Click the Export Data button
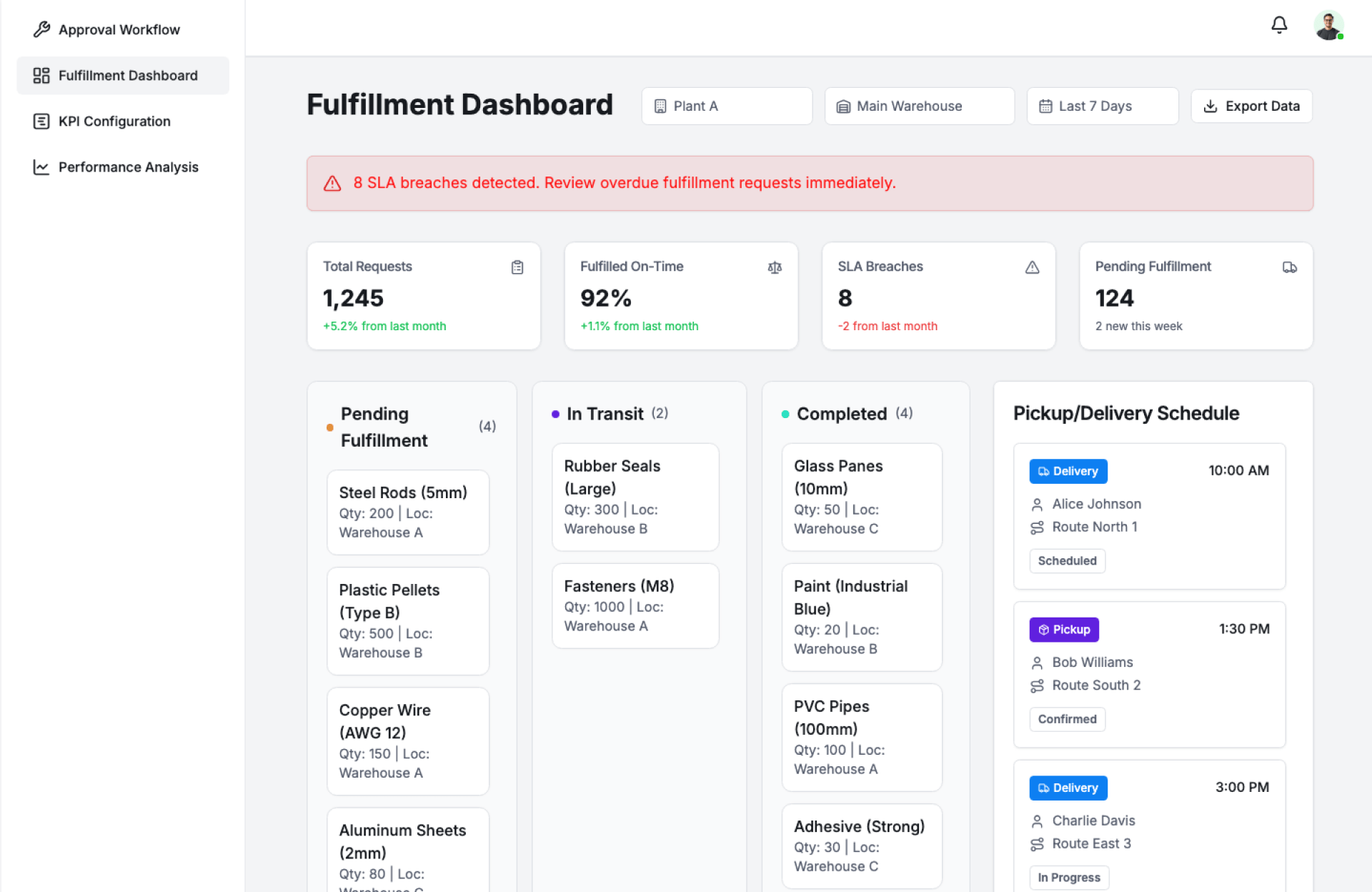 pos(1251,106)
